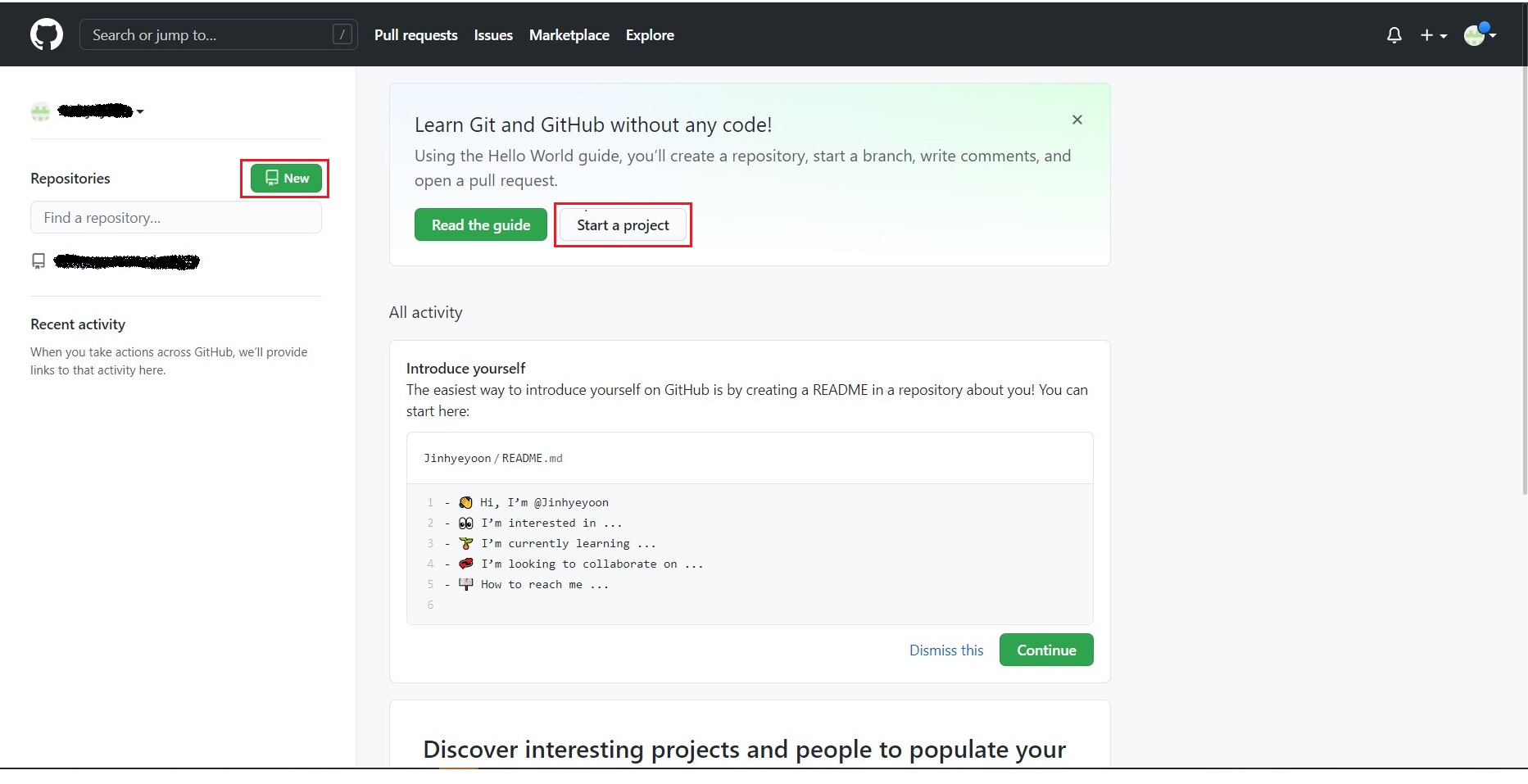This screenshot has width=1528, height=784.
Task: Focus the Find a repository field
Action: [x=176, y=217]
